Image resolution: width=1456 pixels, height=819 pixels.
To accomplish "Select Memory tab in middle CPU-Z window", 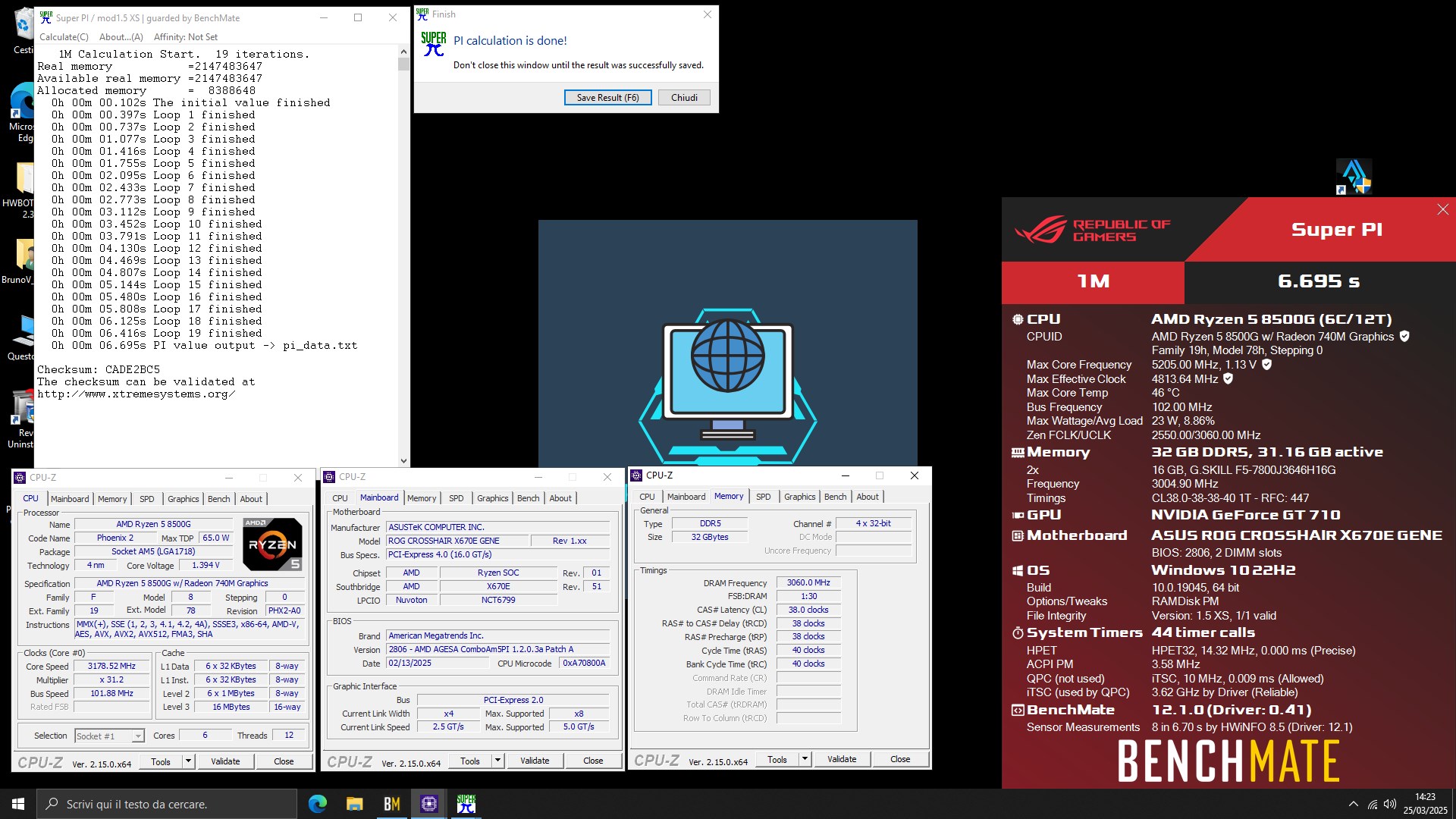I will click(422, 498).
